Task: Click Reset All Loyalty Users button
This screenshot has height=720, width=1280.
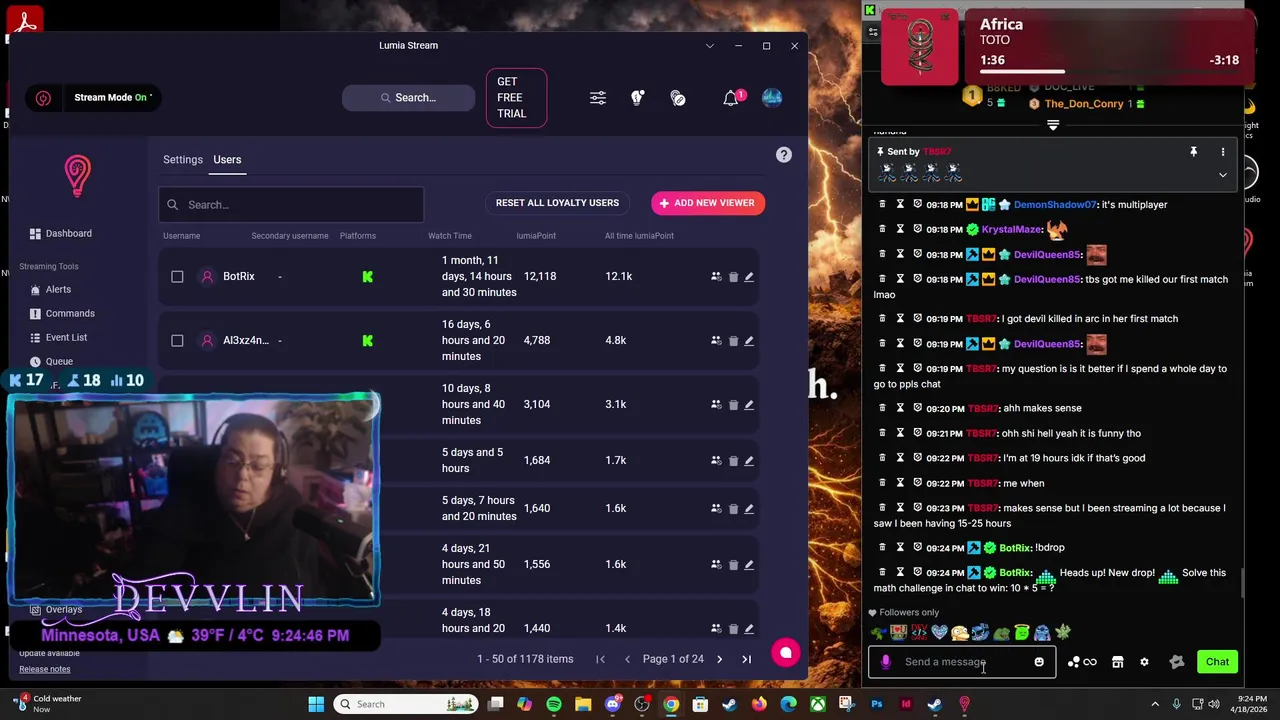Action: (x=557, y=203)
